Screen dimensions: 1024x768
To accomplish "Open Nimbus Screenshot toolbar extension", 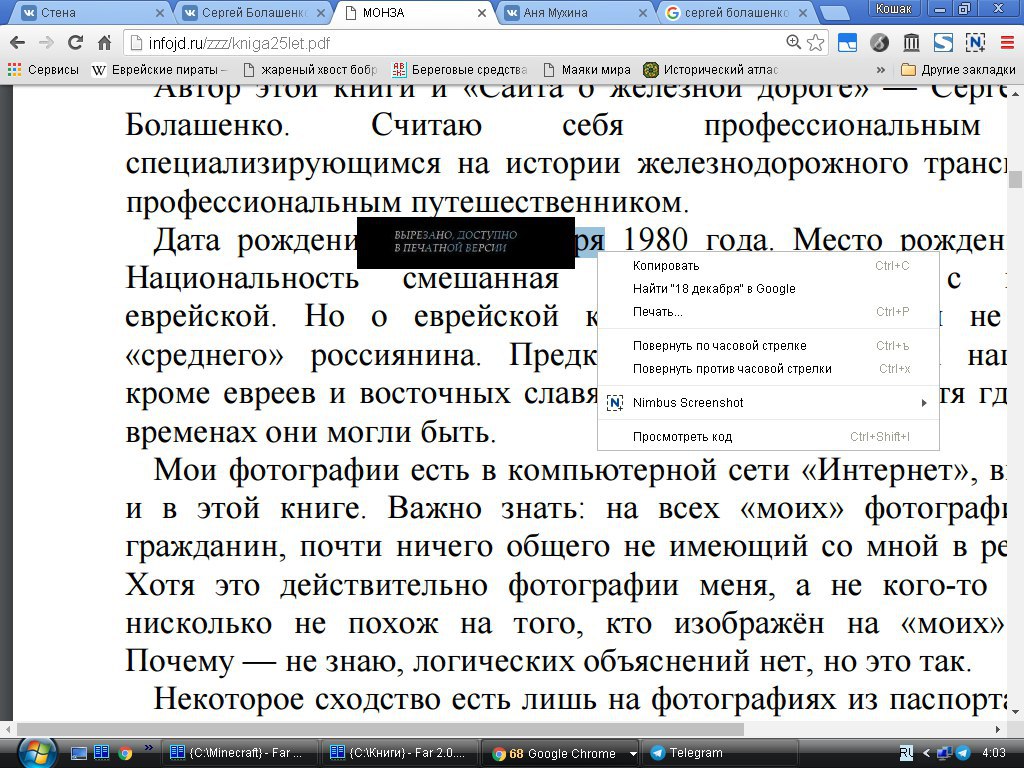I will tap(975, 43).
